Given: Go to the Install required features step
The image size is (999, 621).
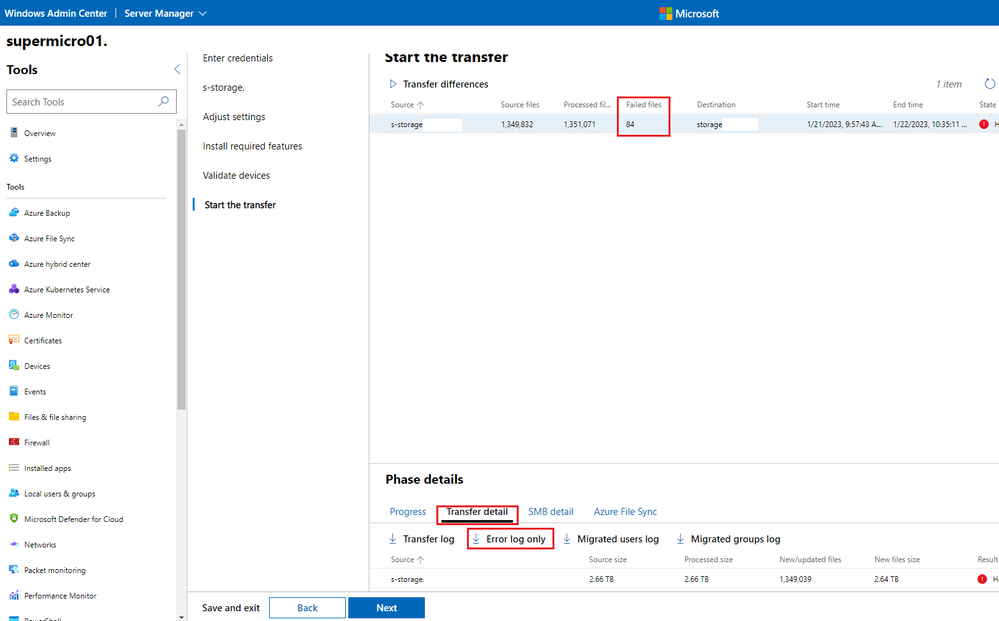Looking at the screenshot, I should tap(252, 146).
